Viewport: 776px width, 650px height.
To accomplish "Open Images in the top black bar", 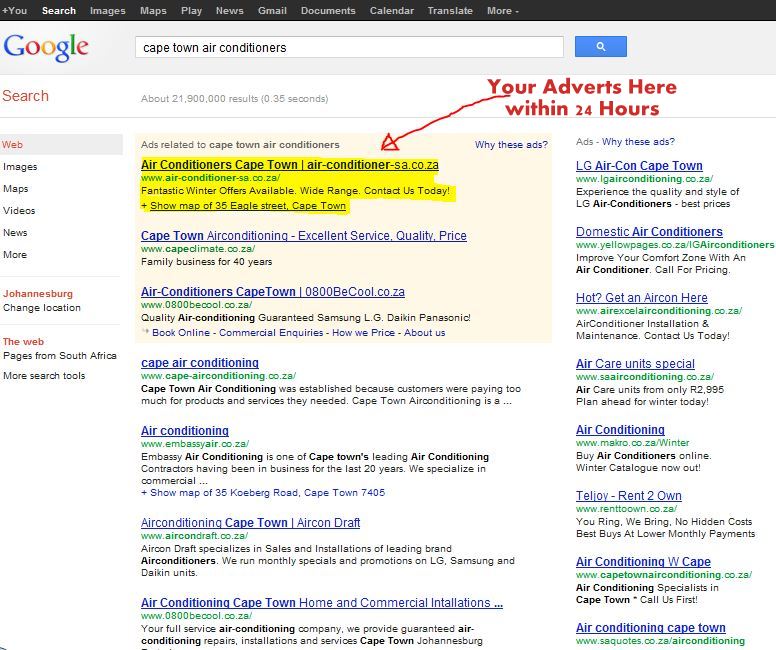I will (x=107, y=10).
